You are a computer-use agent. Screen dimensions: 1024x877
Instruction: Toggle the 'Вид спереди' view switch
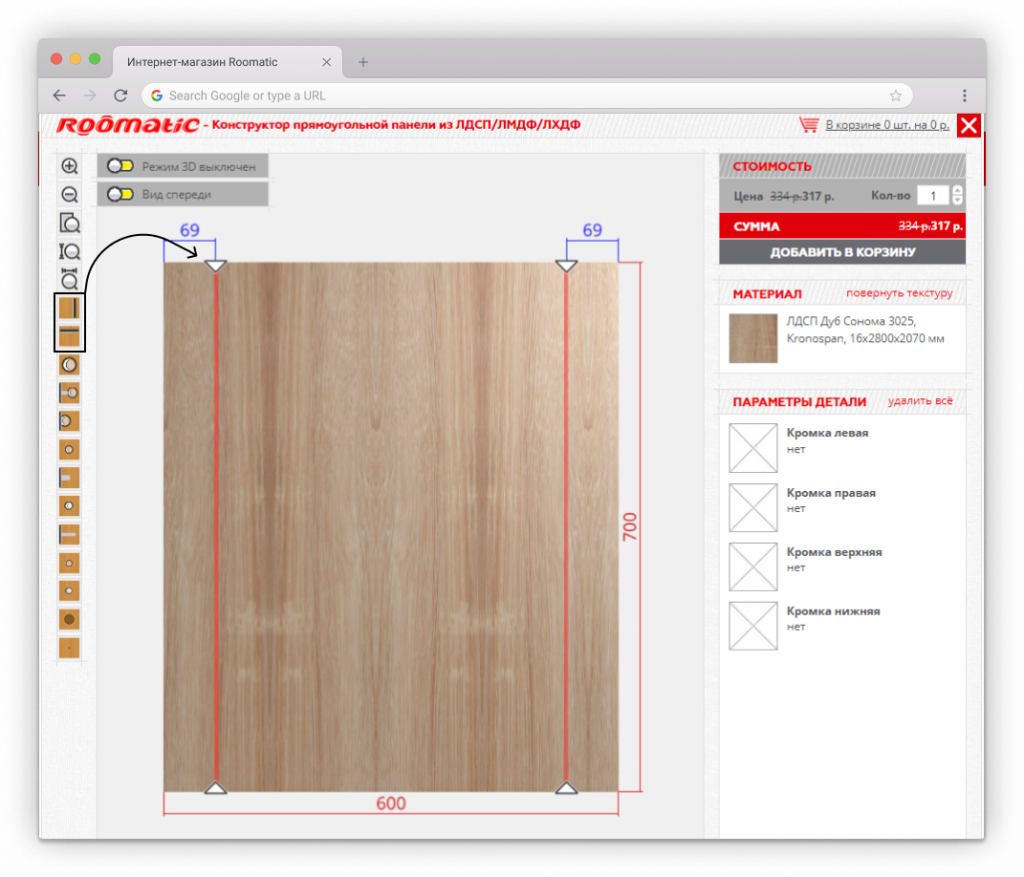(x=120, y=194)
